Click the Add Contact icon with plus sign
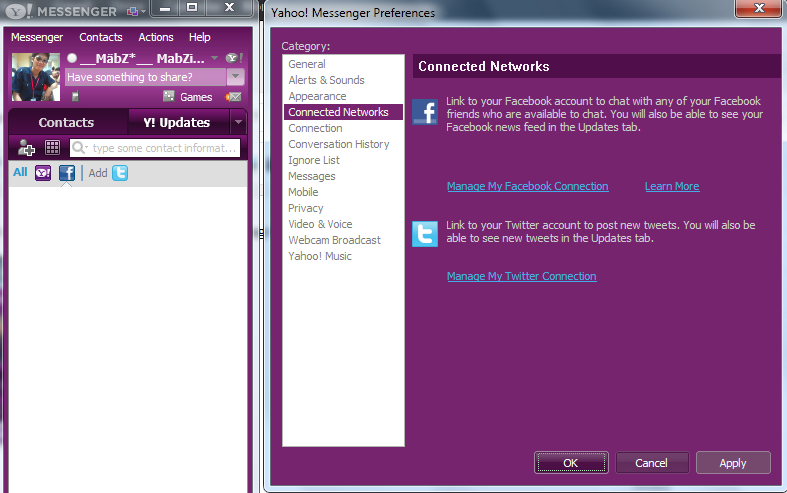This screenshot has height=493, width=787. 26,148
